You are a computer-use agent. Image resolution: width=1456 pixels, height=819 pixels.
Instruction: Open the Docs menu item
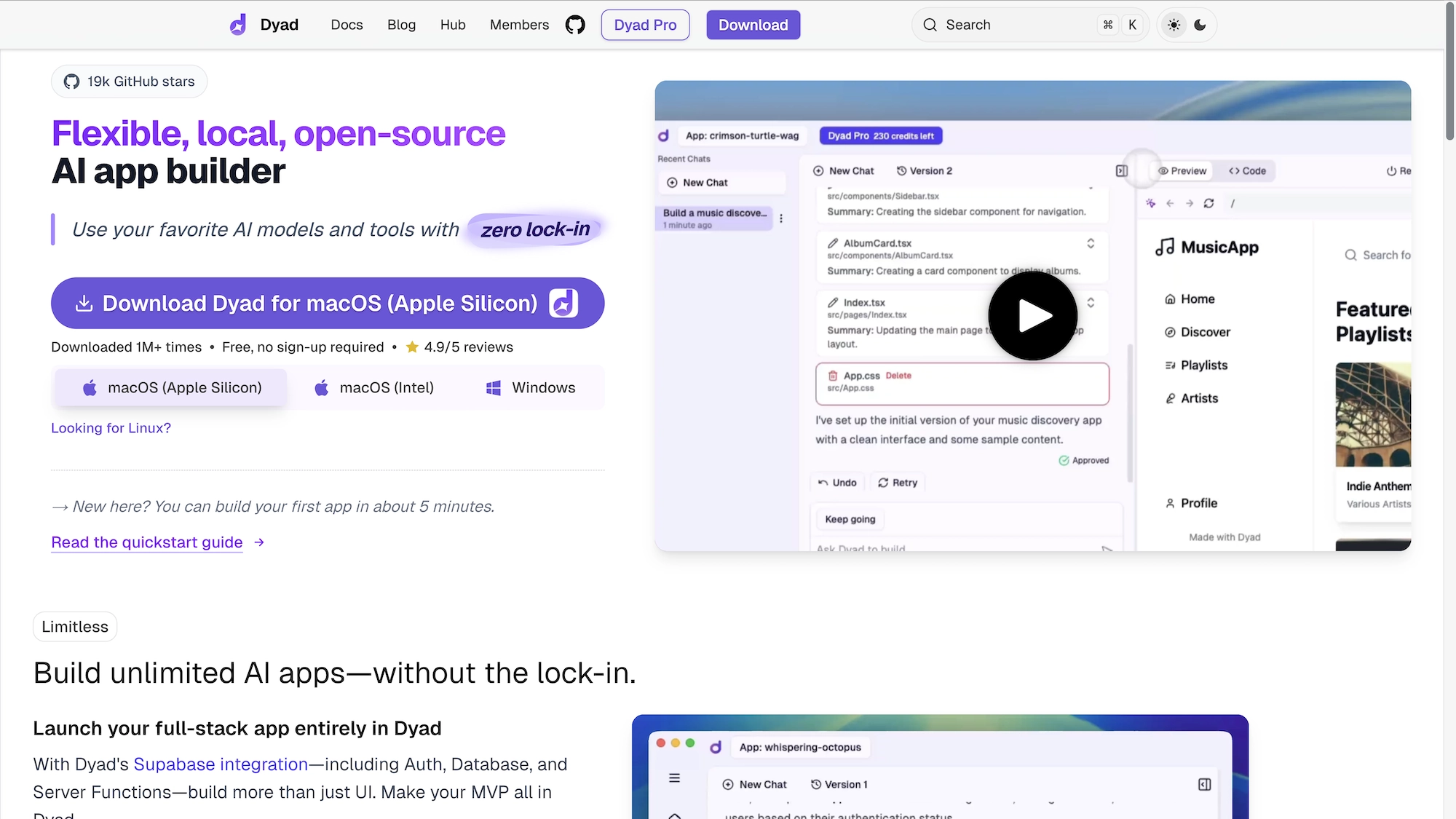(x=347, y=25)
